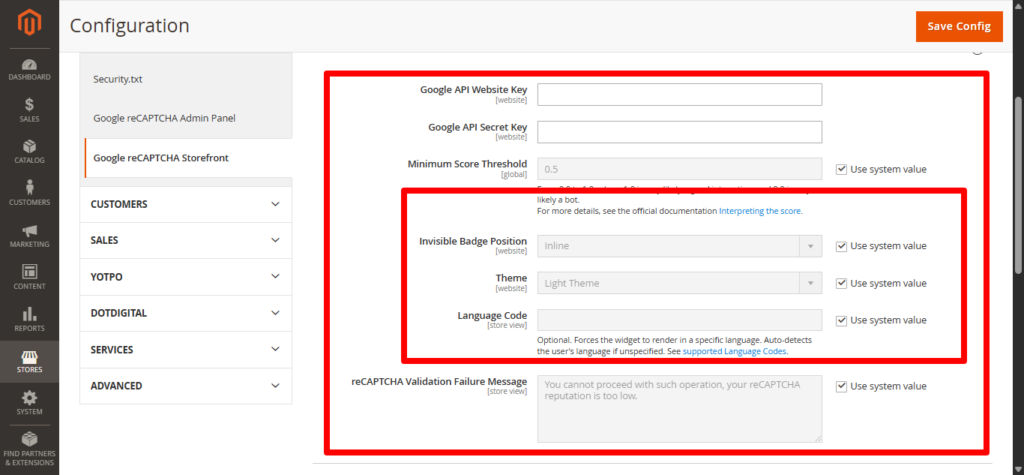
Task: Toggle Use system value for Language Code
Action: click(x=841, y=320)
